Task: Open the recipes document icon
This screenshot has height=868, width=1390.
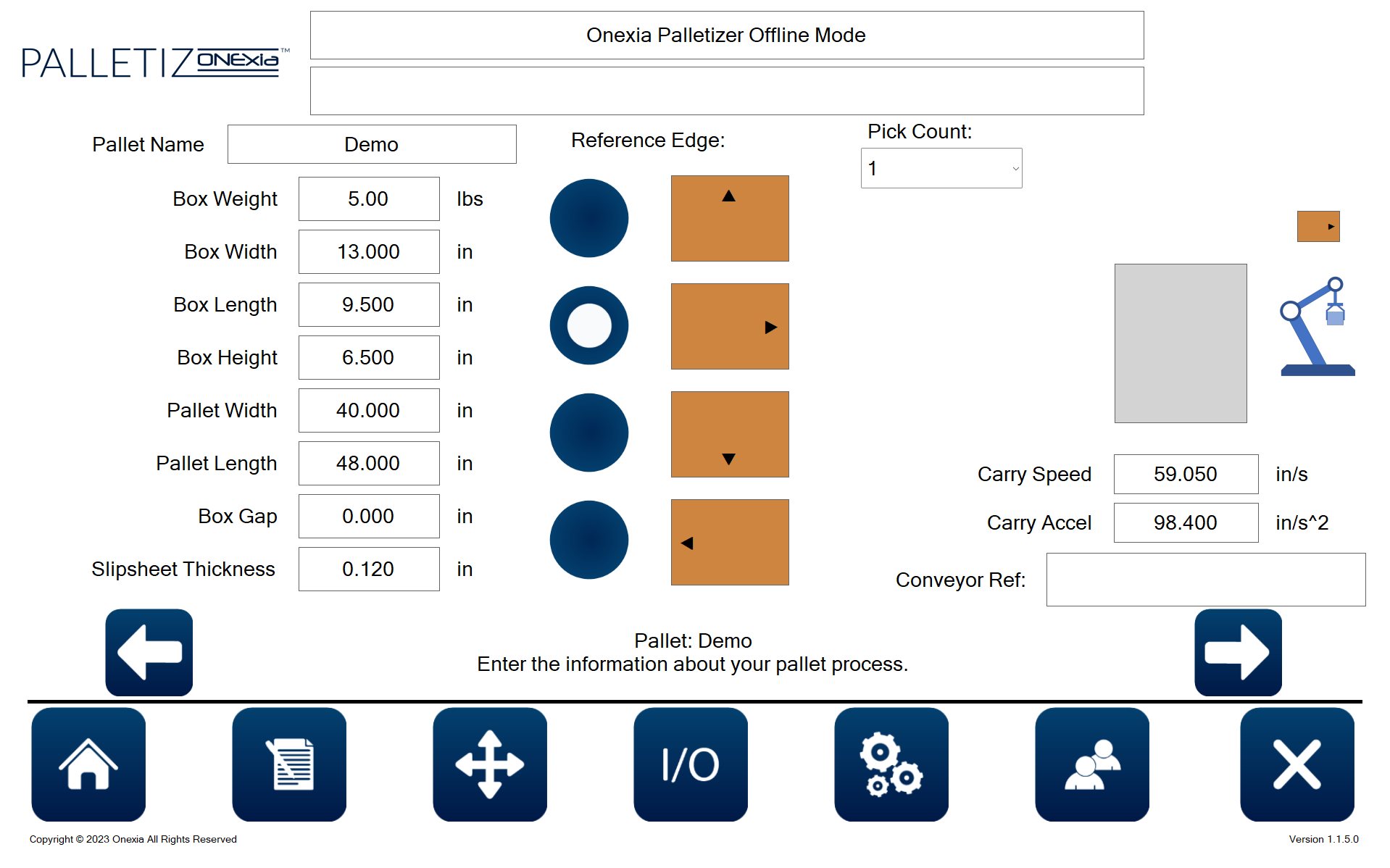Action: (x=288, y=764)
